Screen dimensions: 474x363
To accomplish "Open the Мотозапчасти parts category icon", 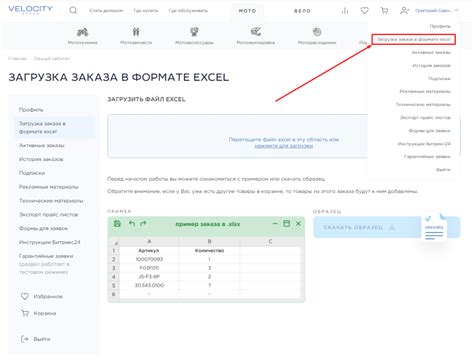I will click(136, 32).
